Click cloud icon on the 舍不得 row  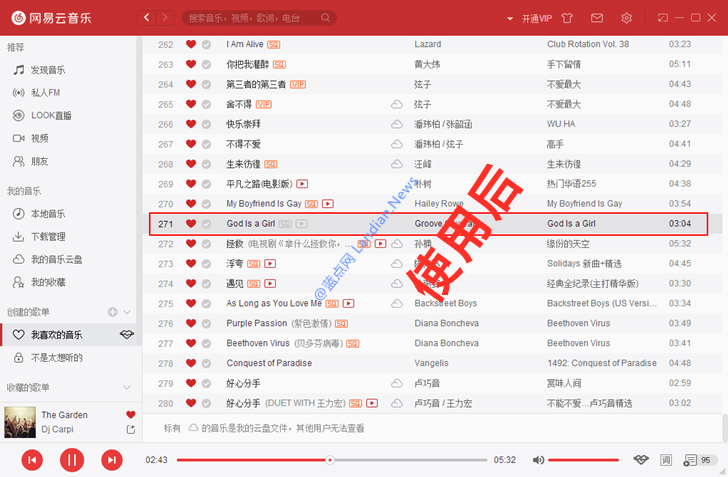point(397,104)
